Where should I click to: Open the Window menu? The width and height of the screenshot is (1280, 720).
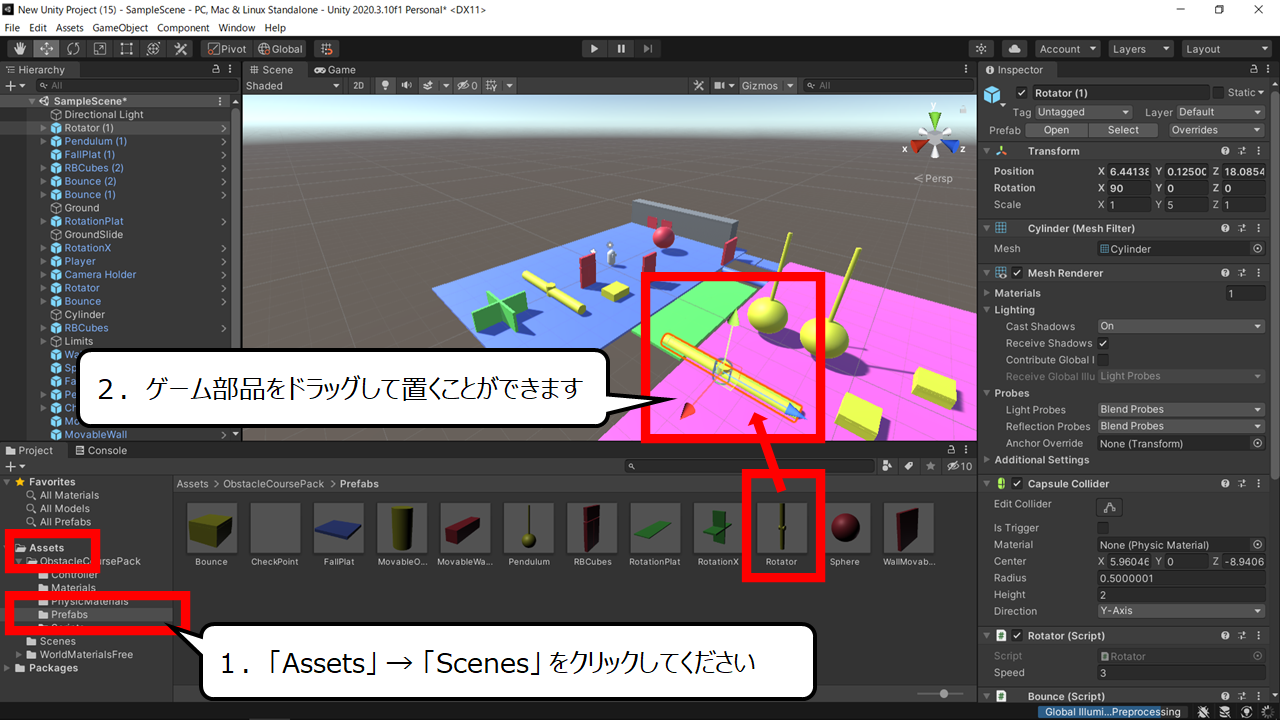tap(237, 28)
